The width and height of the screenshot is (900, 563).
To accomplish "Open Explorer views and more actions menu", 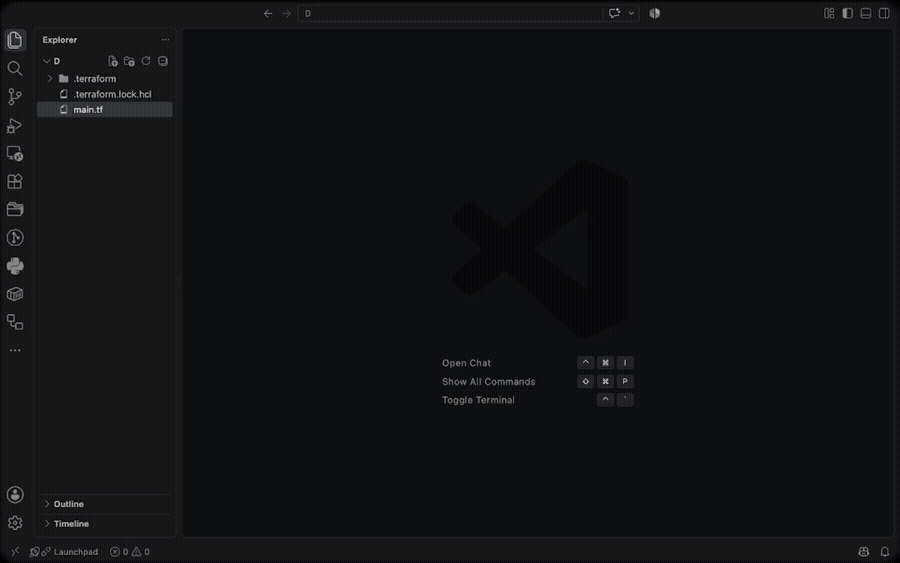I will [165, 40].
